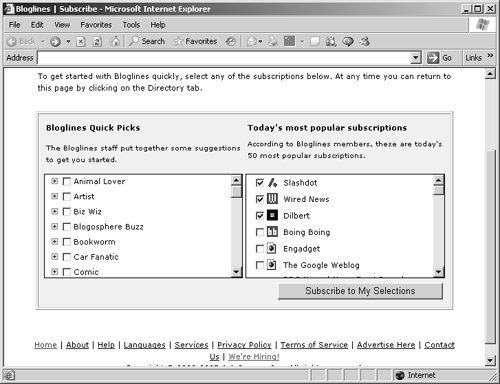Click the page scrollbar up arrow
This screenshot has height=384, width=500.
tap(490, 74)
